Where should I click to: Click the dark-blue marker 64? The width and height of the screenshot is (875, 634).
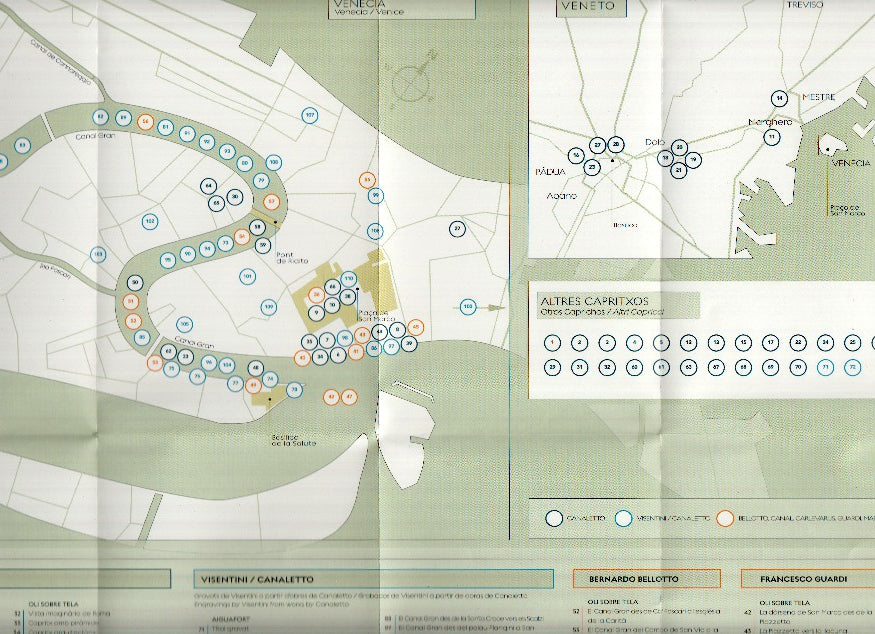(209, 186)
